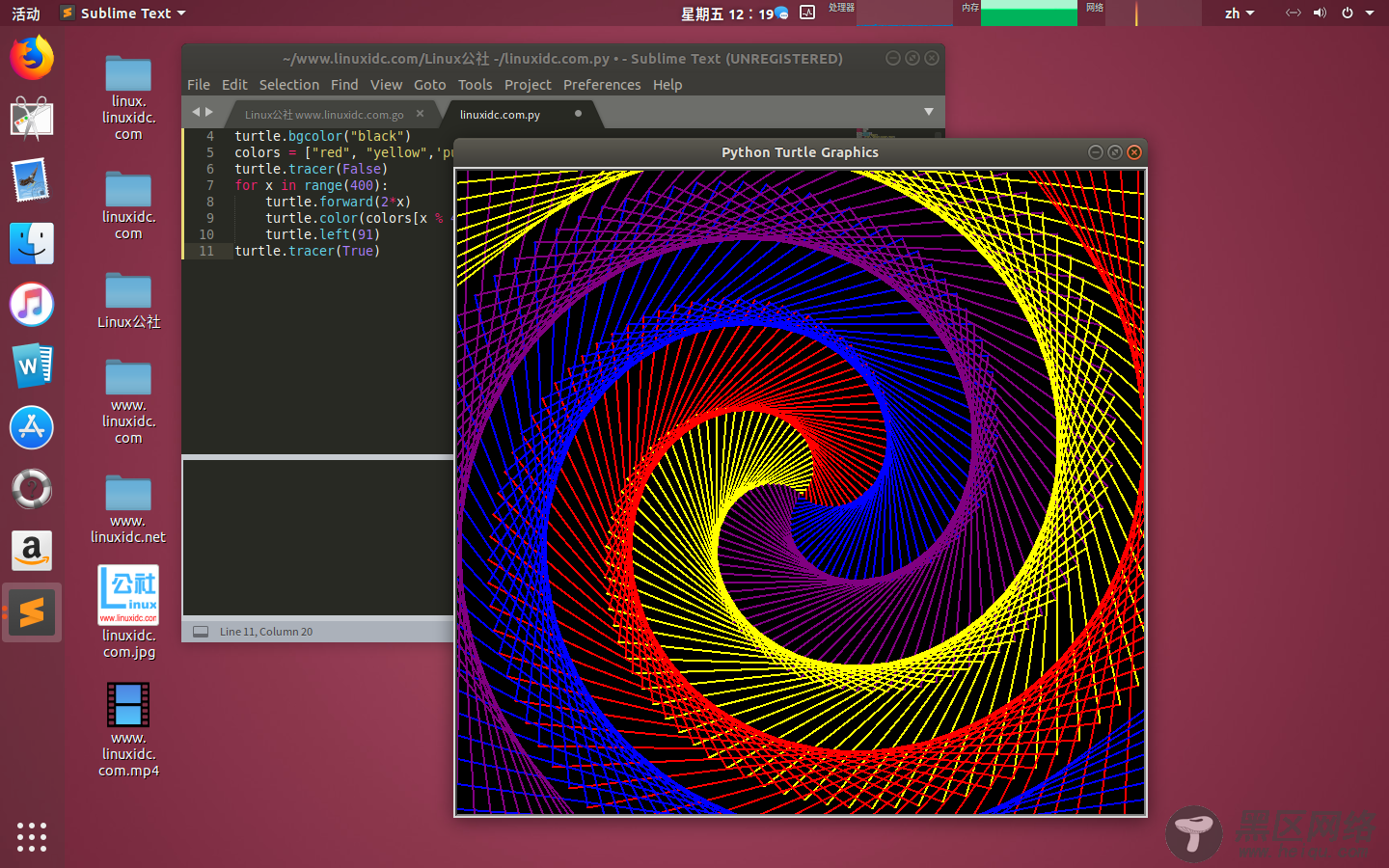Open the Tools menu
1389x868 pixels.
(x=475, y=85)
